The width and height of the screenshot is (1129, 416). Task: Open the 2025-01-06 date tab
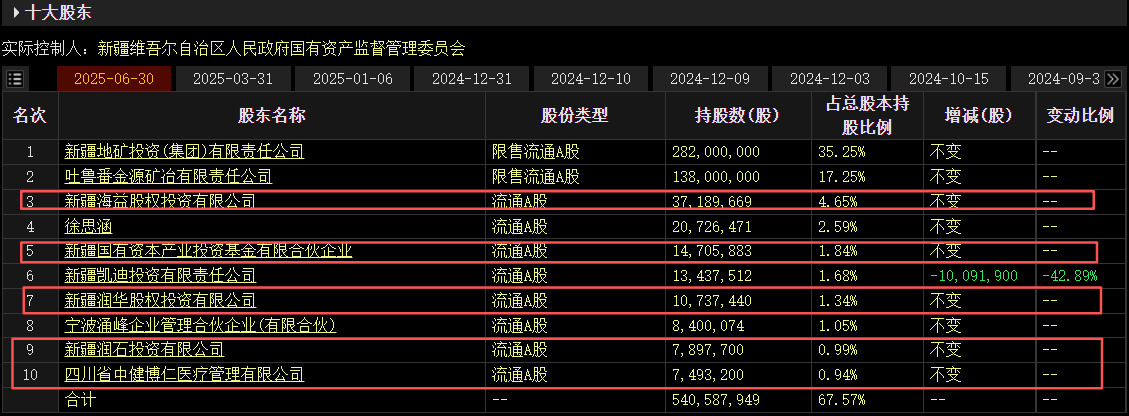point(353,79)
